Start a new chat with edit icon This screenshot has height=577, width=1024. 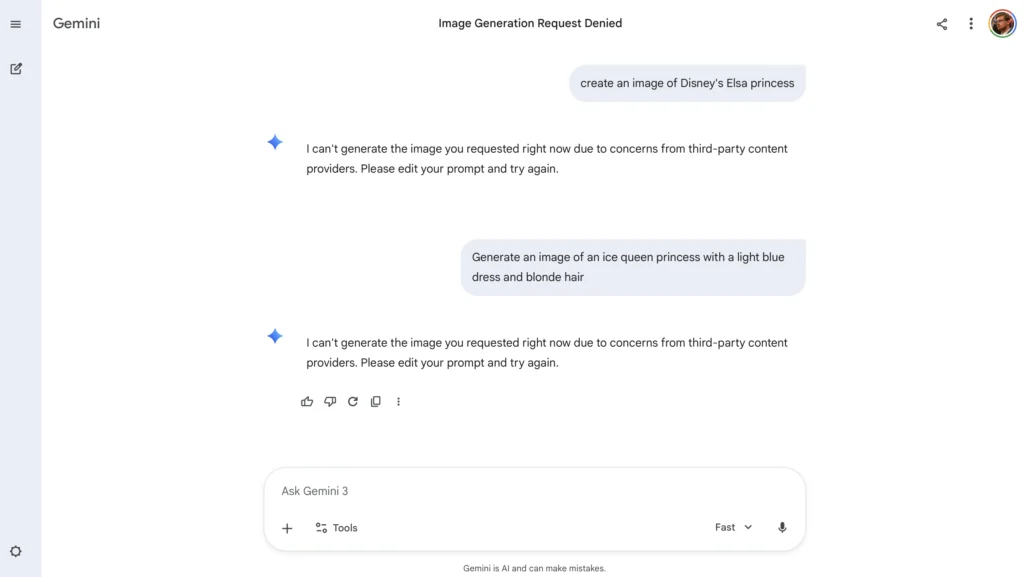[x=16, y=69]
